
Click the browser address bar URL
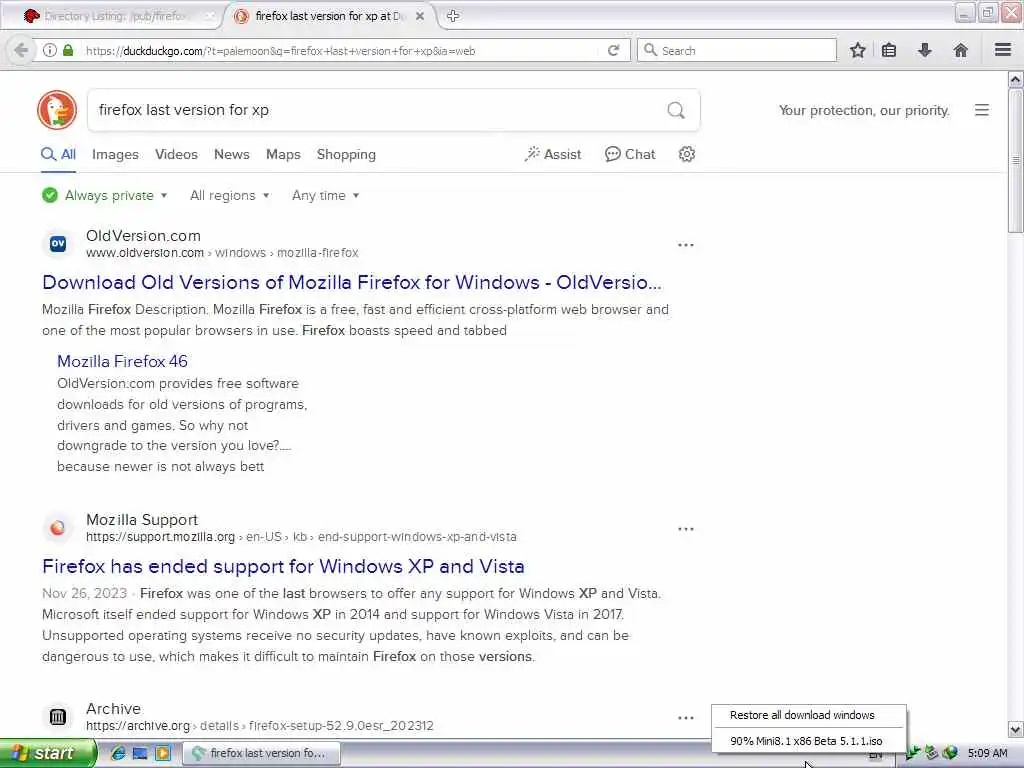coord(340,50)
